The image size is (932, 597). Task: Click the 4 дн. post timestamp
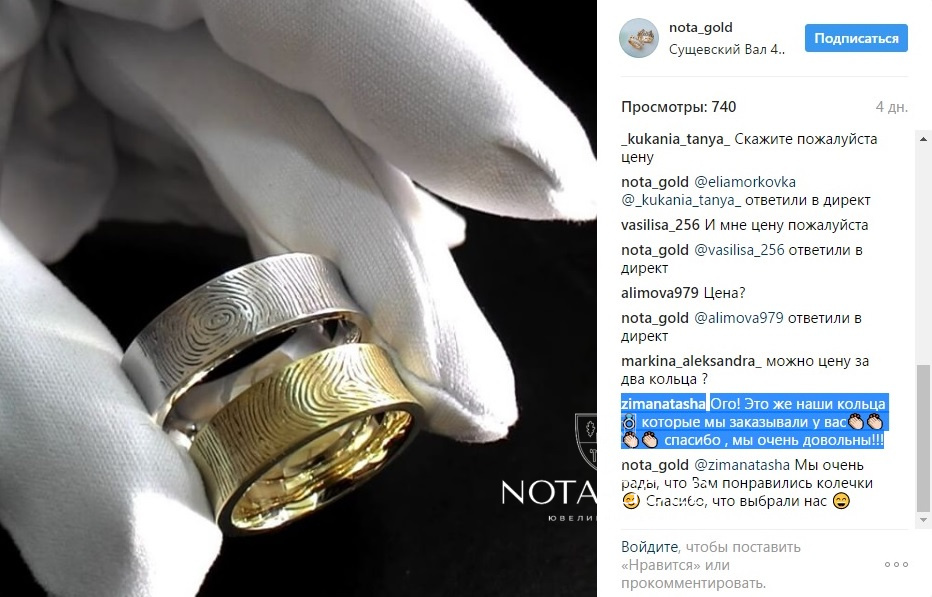point(892,107)
